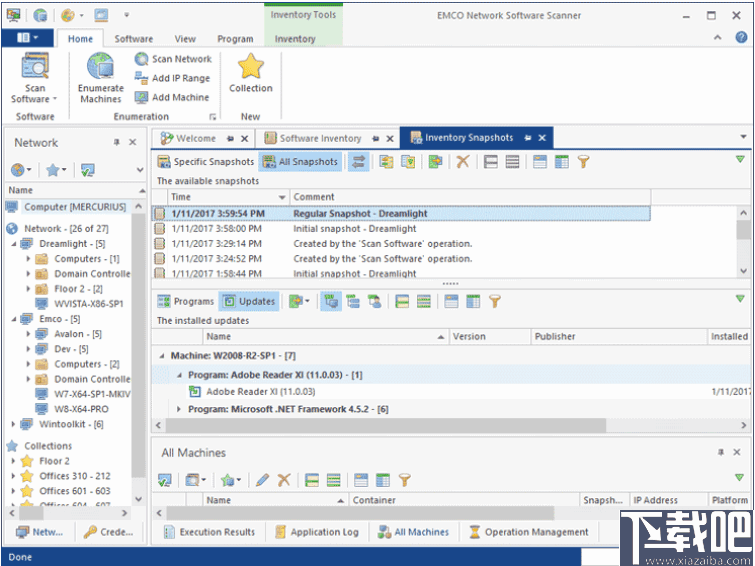Screen dimensions: 755x566
Task: Click the All Machines check selection icon
Action: click(x=165, y=480)
